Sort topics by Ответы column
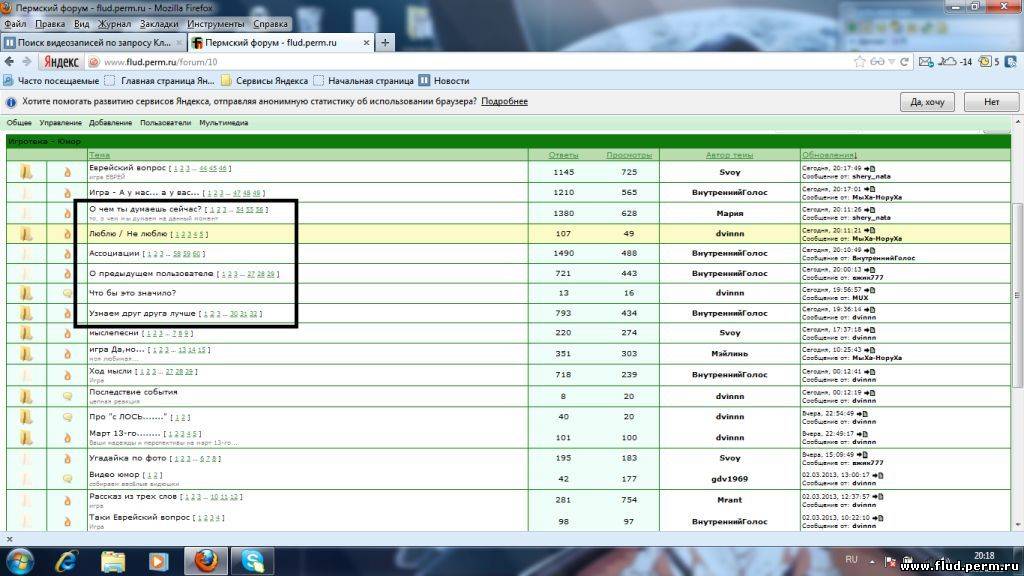This screenshot has height=576, width=1024. point(563,155)
